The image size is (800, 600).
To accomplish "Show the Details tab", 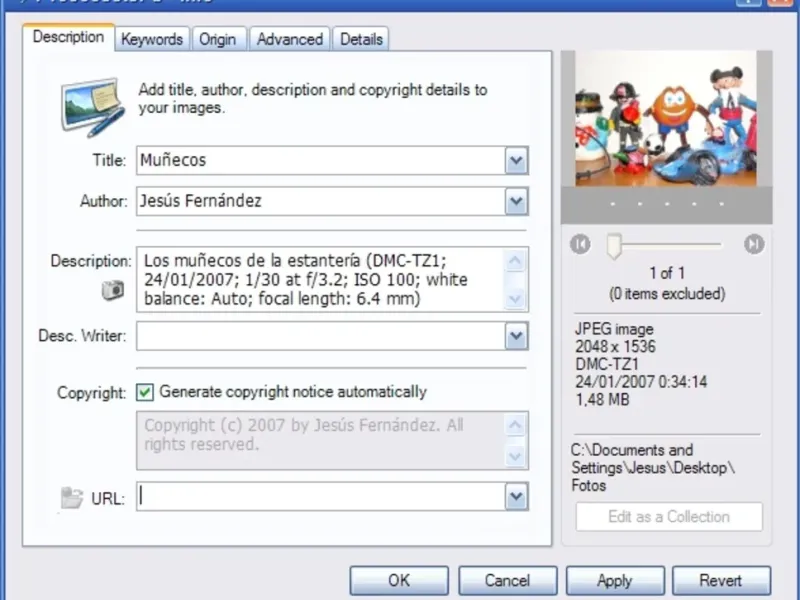I will 361,39.
